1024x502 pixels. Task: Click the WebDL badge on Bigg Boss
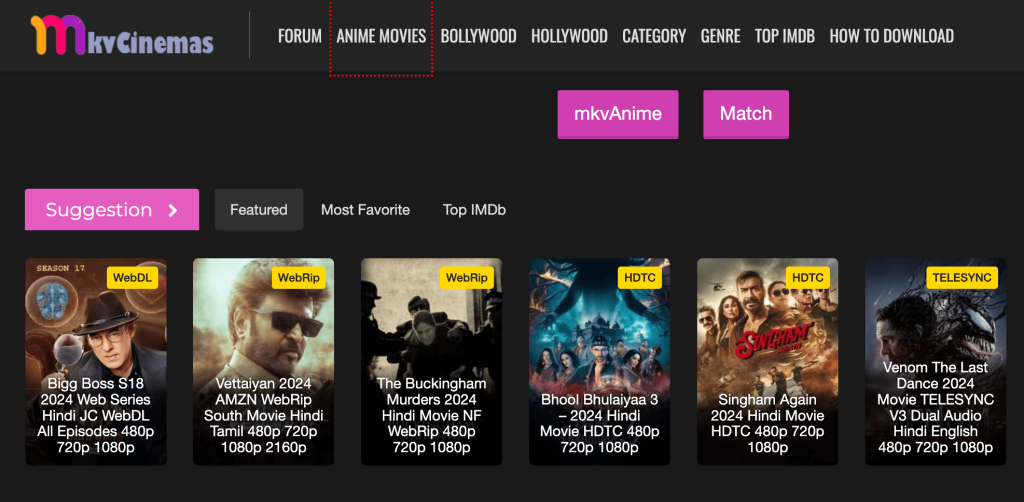pos(132,277)
